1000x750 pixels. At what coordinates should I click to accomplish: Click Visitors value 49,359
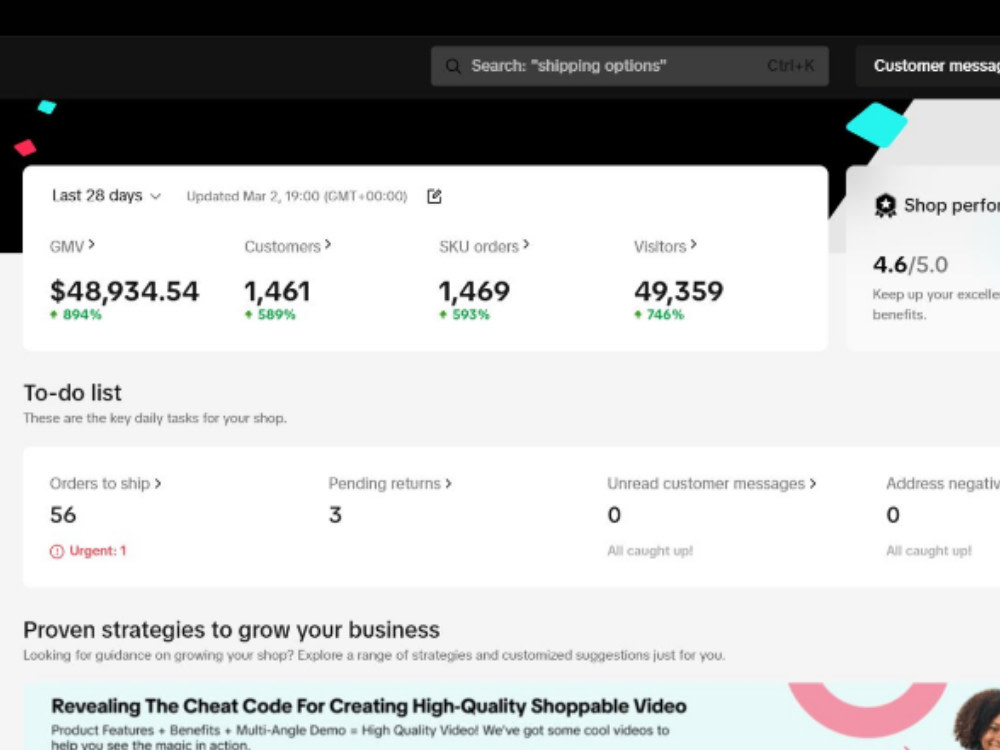click(679, 291)
